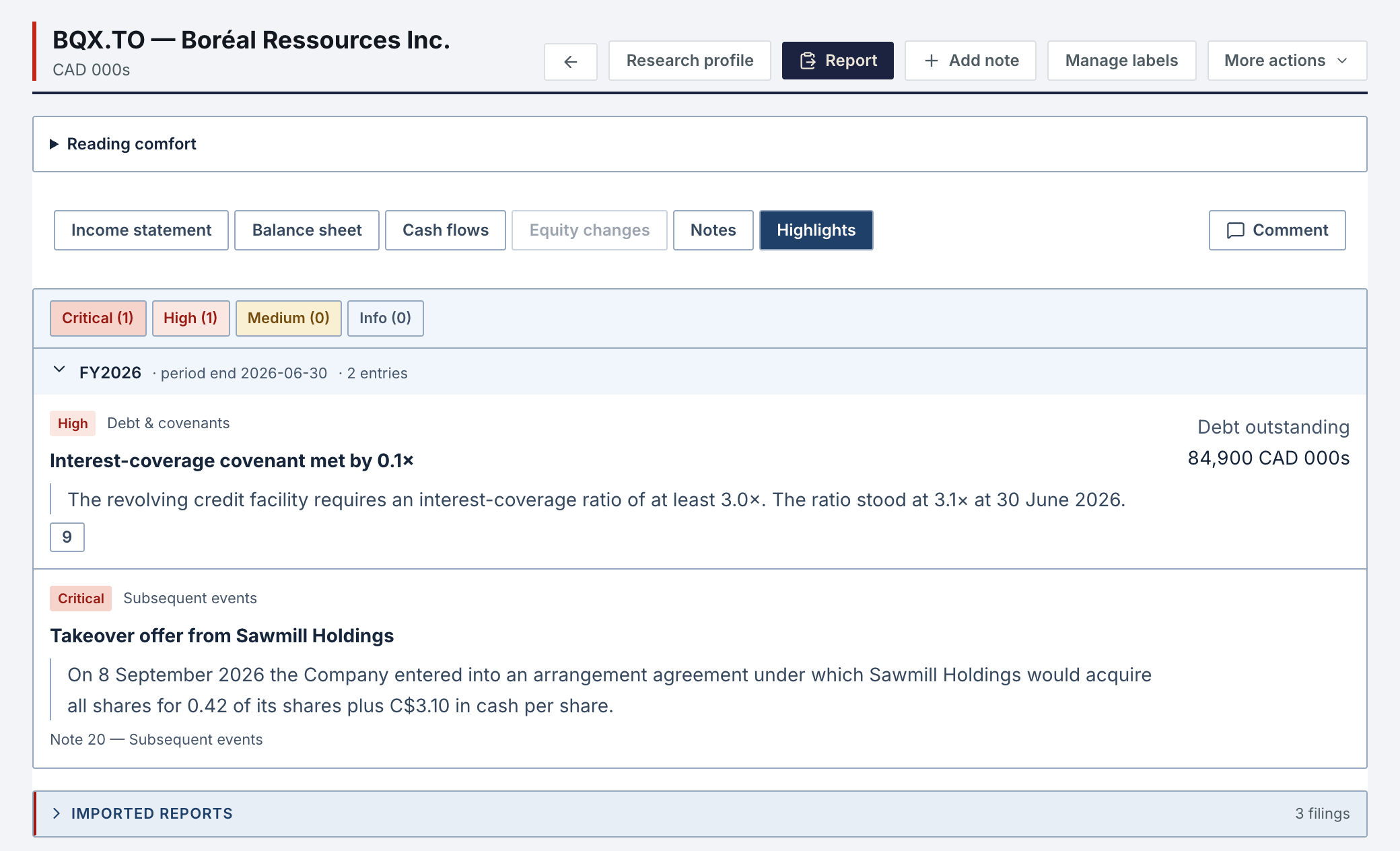Expand the Imported Reports section
The height and width of the screenshot is (851, 1400).
pyautogui.click(x=700, y=814)
